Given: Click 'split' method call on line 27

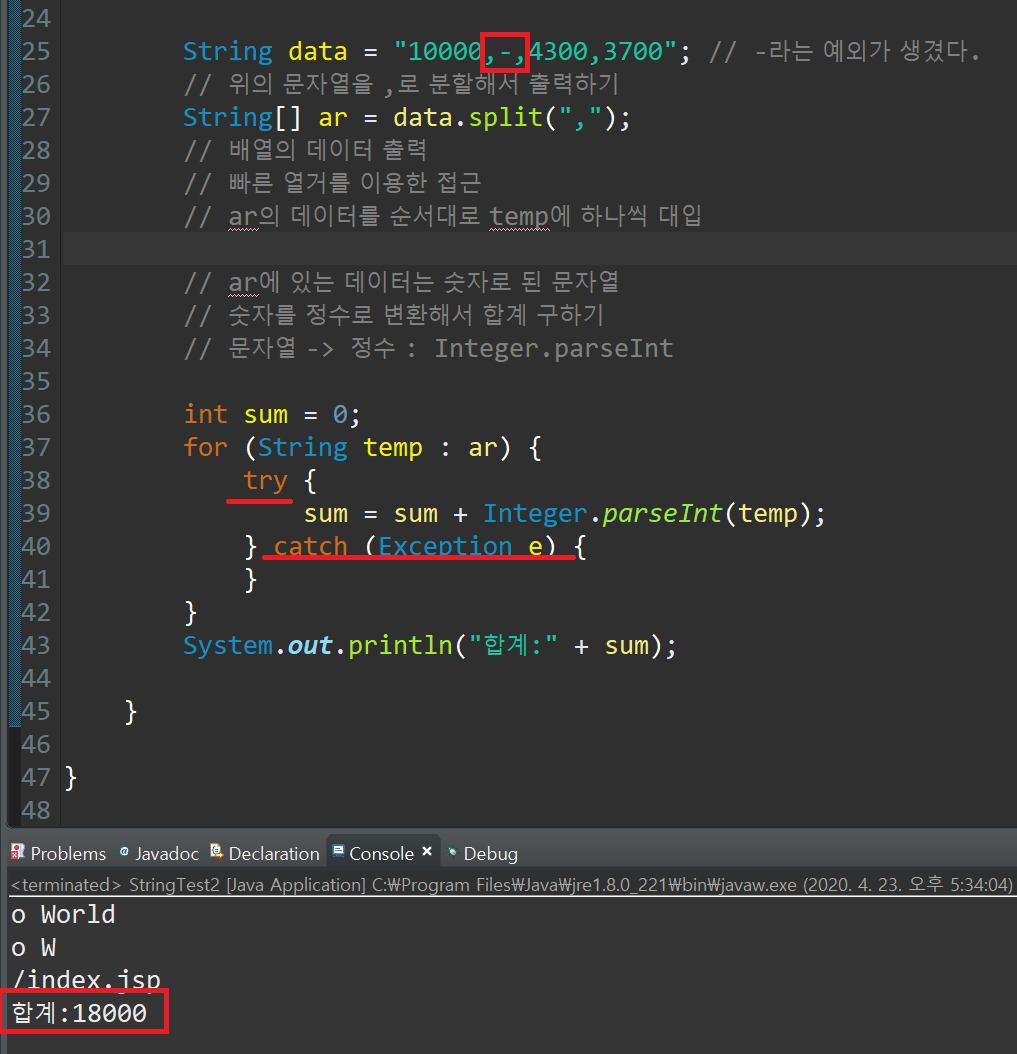Looking at the screenshot, I should (x=505, y=118).
